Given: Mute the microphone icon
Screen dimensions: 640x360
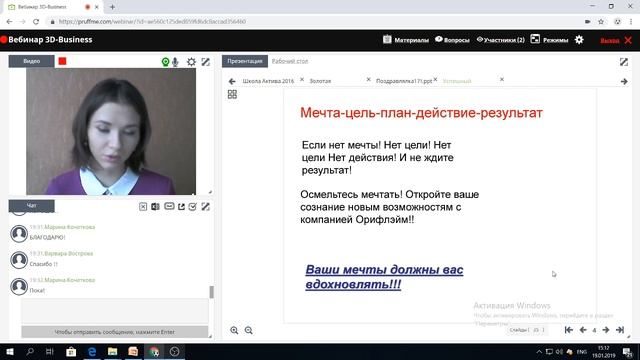Looking at the screenshot, I should (175, 62).
